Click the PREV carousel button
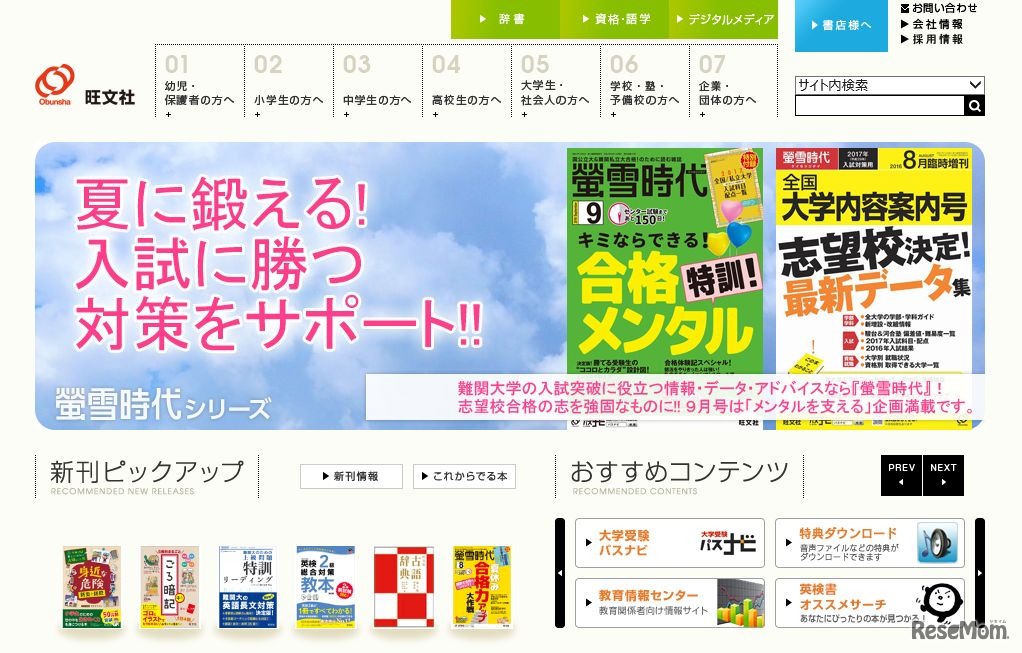The width and height of the screenshot is (1022, 653). (901, 475)
